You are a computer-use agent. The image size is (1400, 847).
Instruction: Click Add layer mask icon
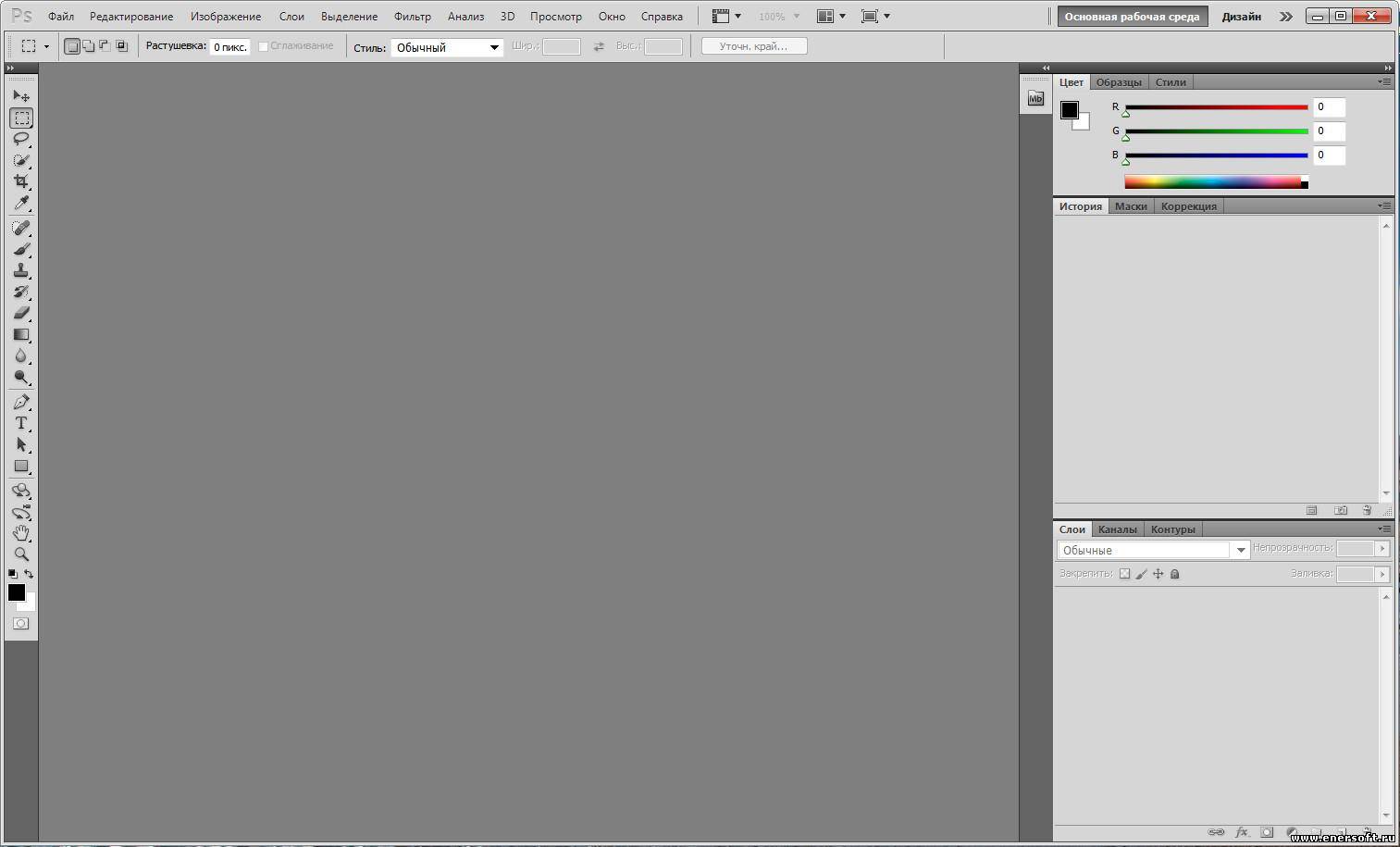point(1267,832)
